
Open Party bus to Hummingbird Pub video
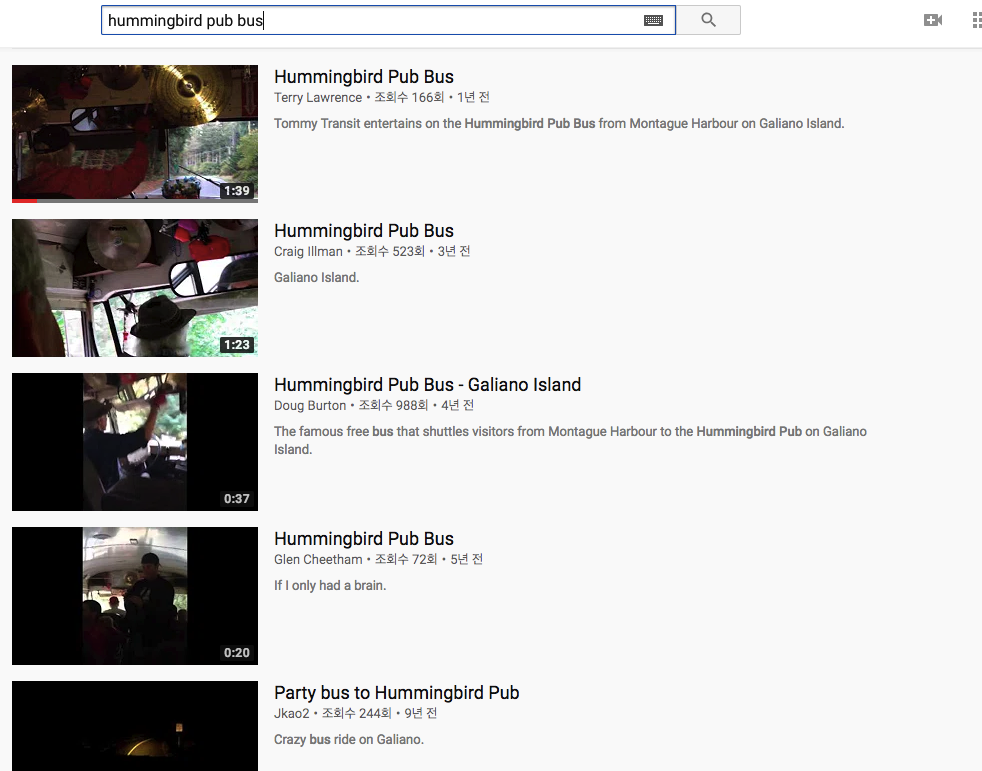coord(396,692)
